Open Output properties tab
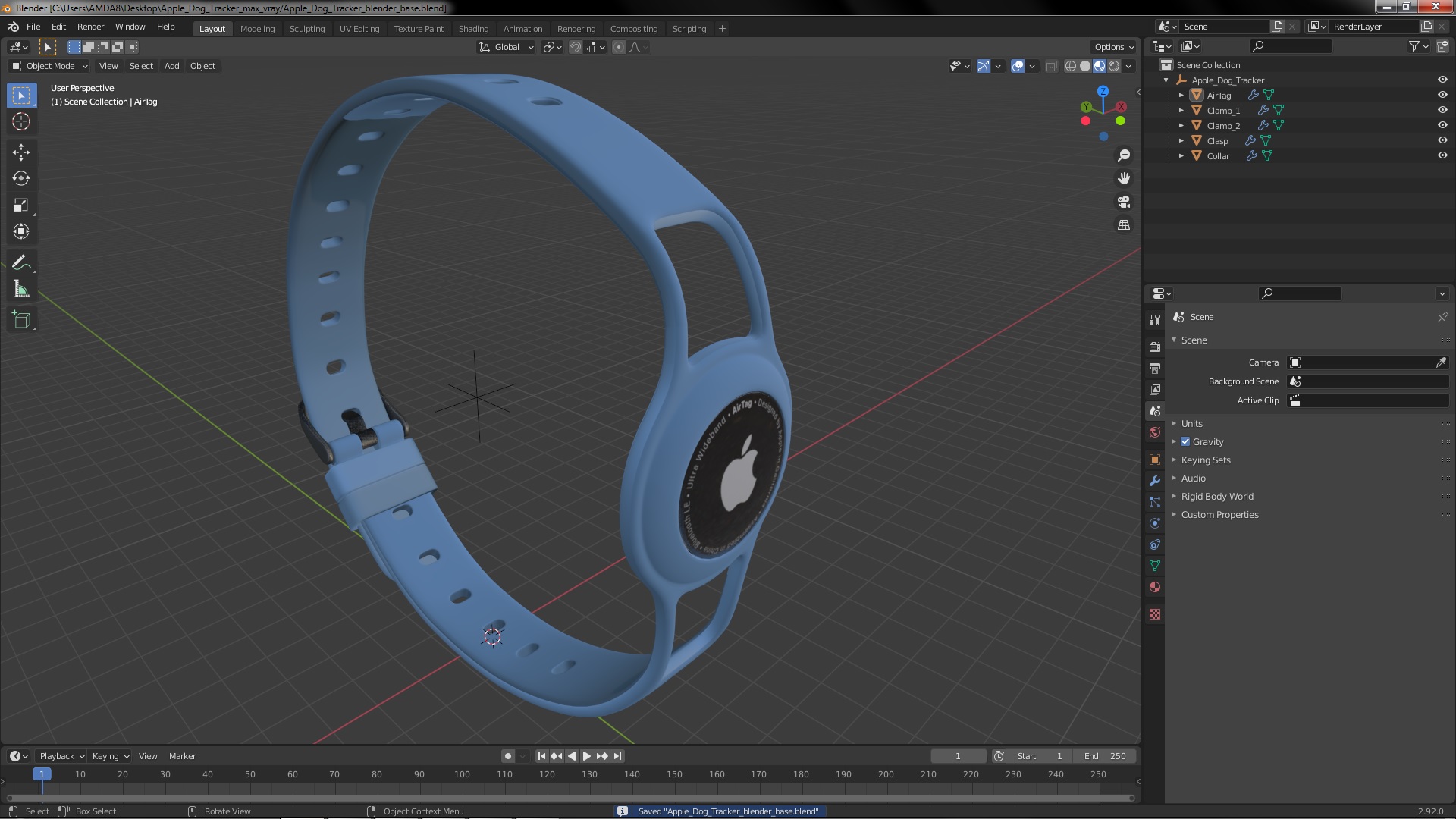Image resolution: width=1456 pixels, height=819 pixels. 1155,369
